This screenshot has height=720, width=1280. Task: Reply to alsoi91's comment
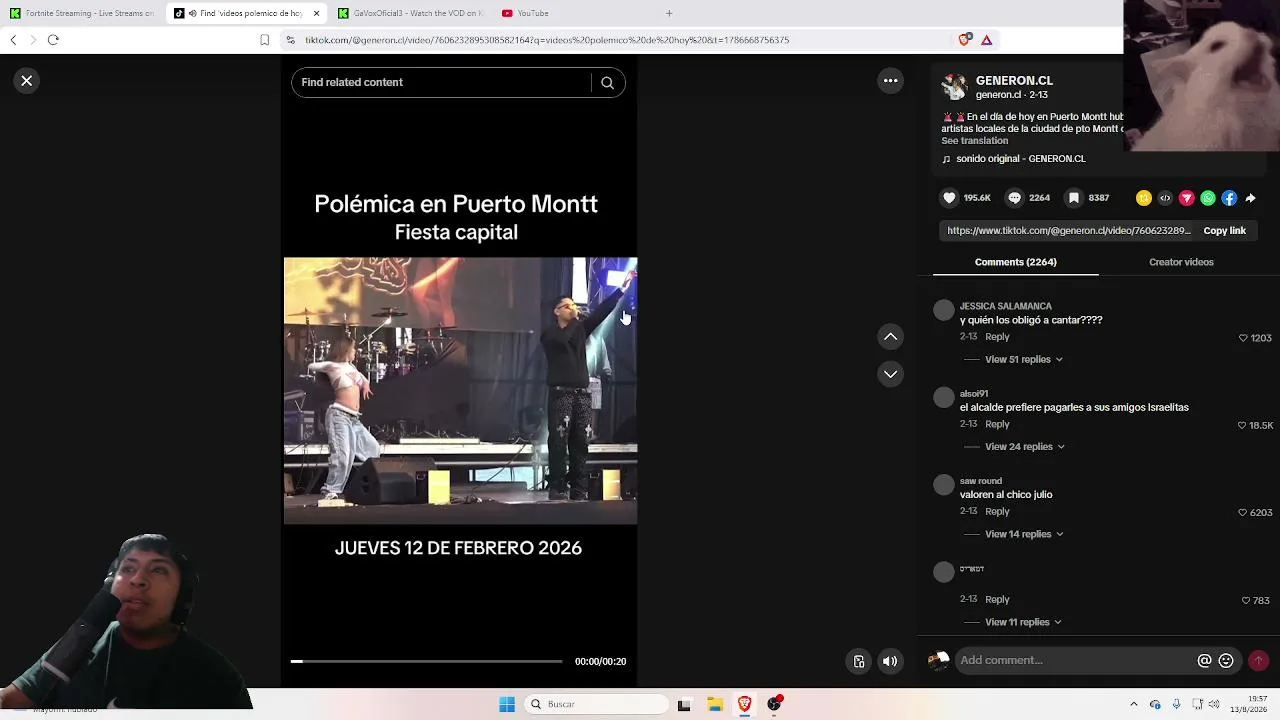pos(997,425)
